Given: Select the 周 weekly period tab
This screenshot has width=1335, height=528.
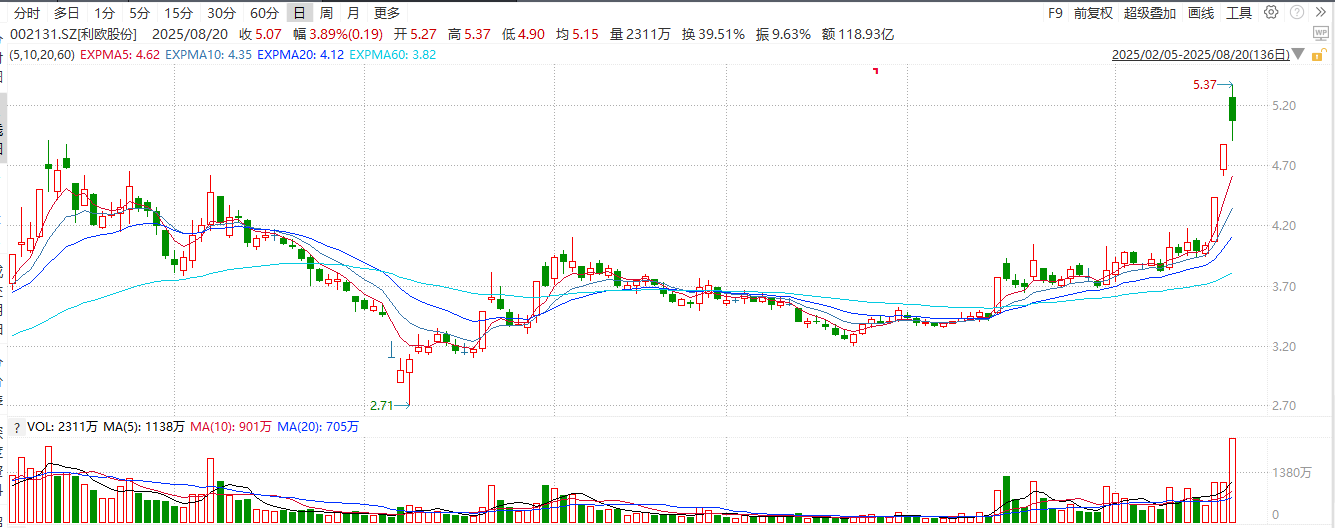Looking at the screenshot, I should [326, 13].
